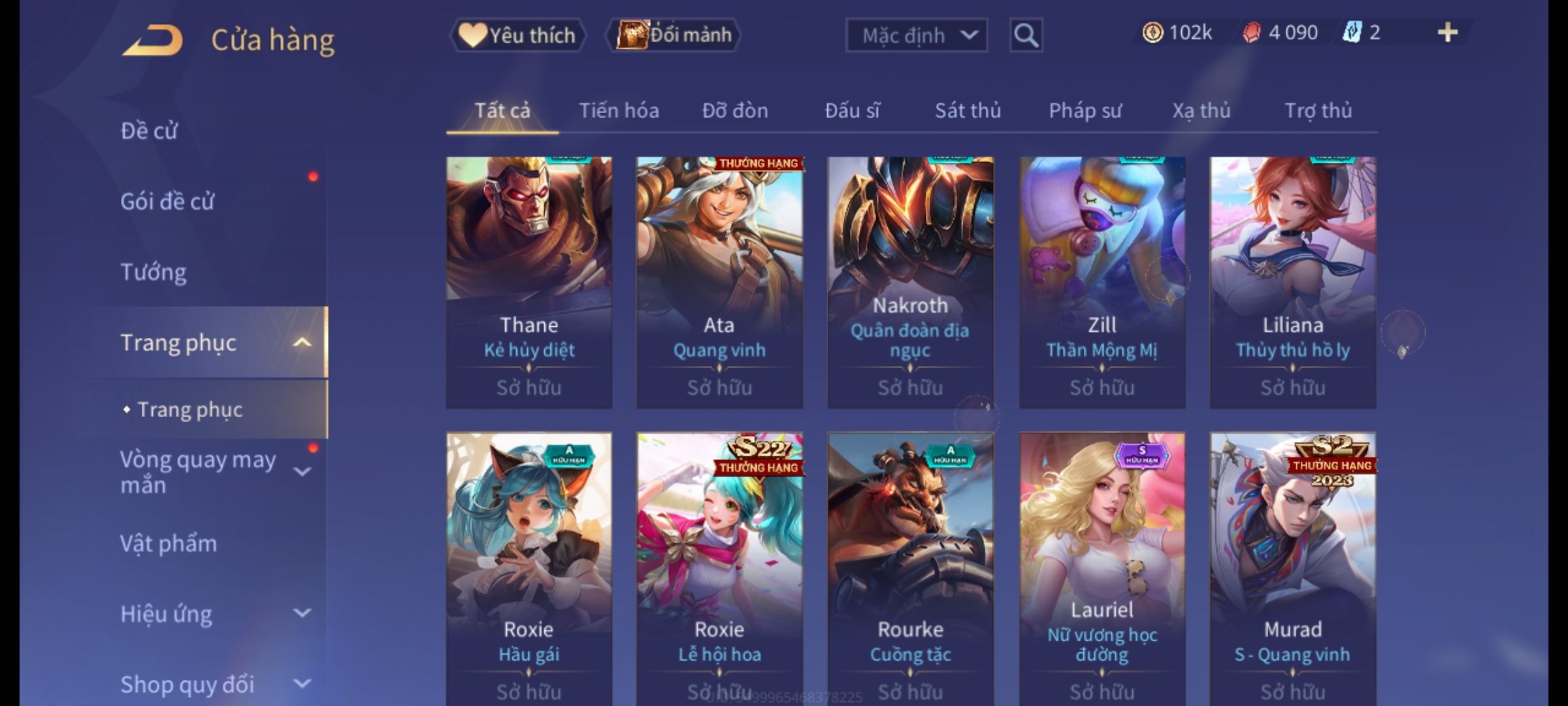
Task: Switch to the Sát thủ tab
Action: point(968,110)
